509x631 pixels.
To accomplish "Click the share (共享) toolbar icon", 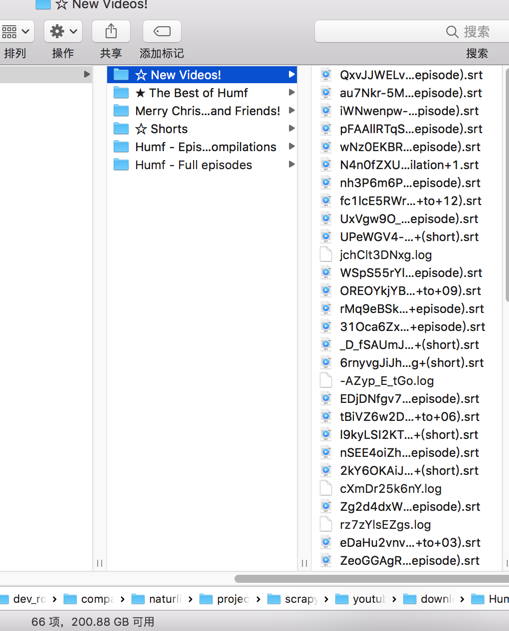I will pos(111,31).
